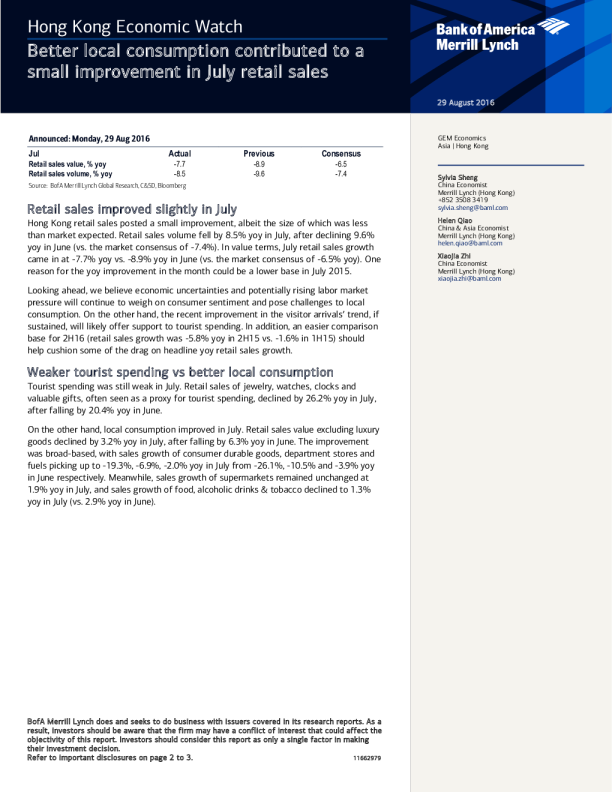This screenshot has width=612, height=792.
Task: Click the 'Retail sales improved slightly in July' heading
Action: click(132, 210)
